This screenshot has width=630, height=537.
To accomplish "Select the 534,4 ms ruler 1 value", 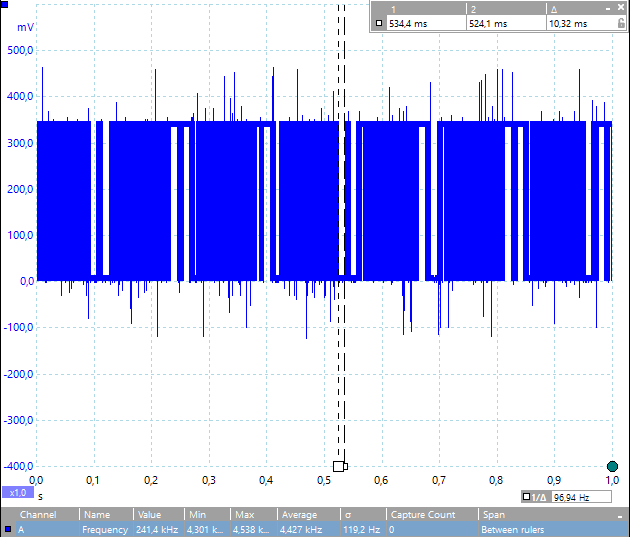I will (x=408, y=24).
